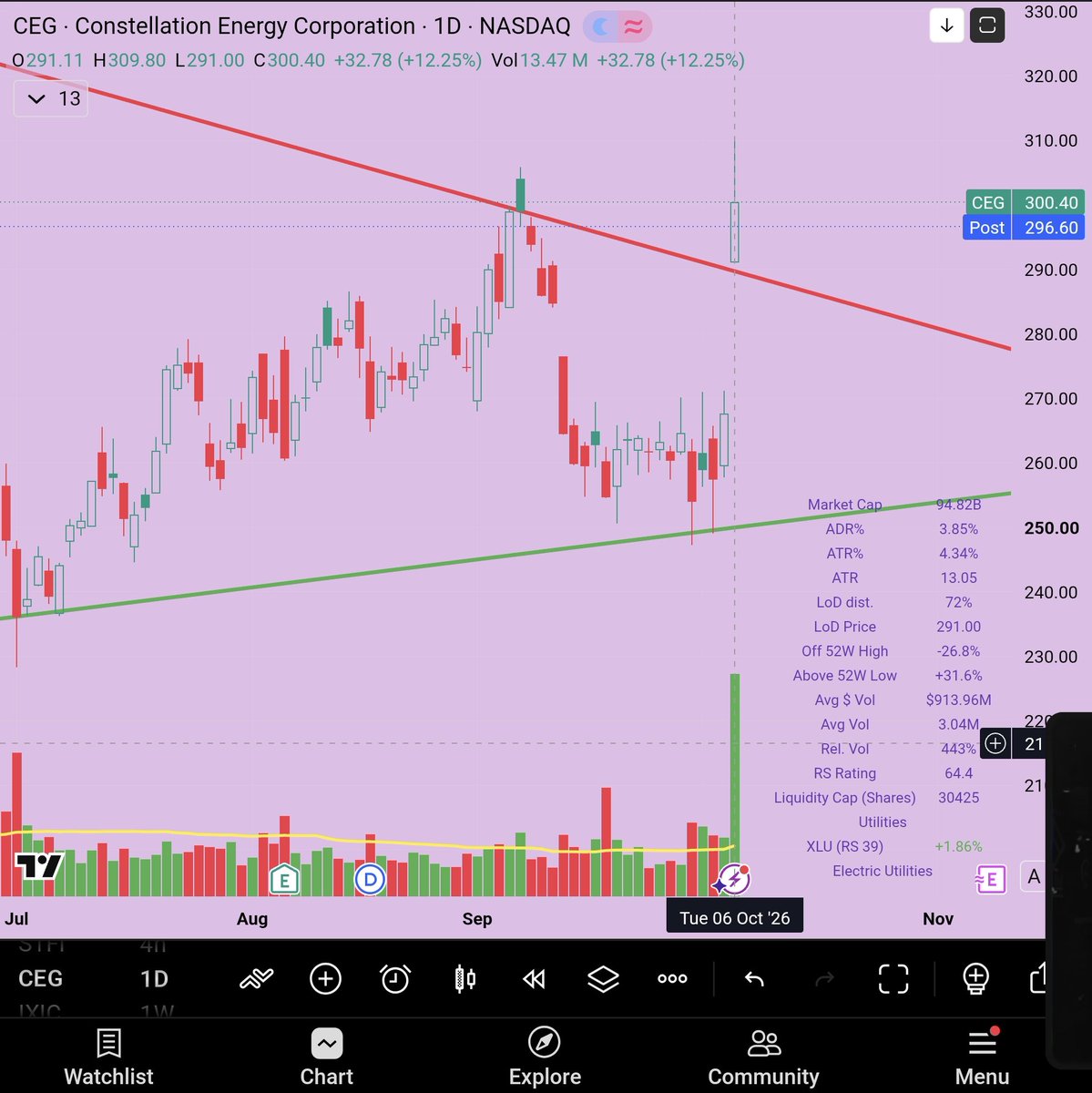Click the Market Cap stat label
This screenshot has height=1093, width=1092.
point(844,505)
